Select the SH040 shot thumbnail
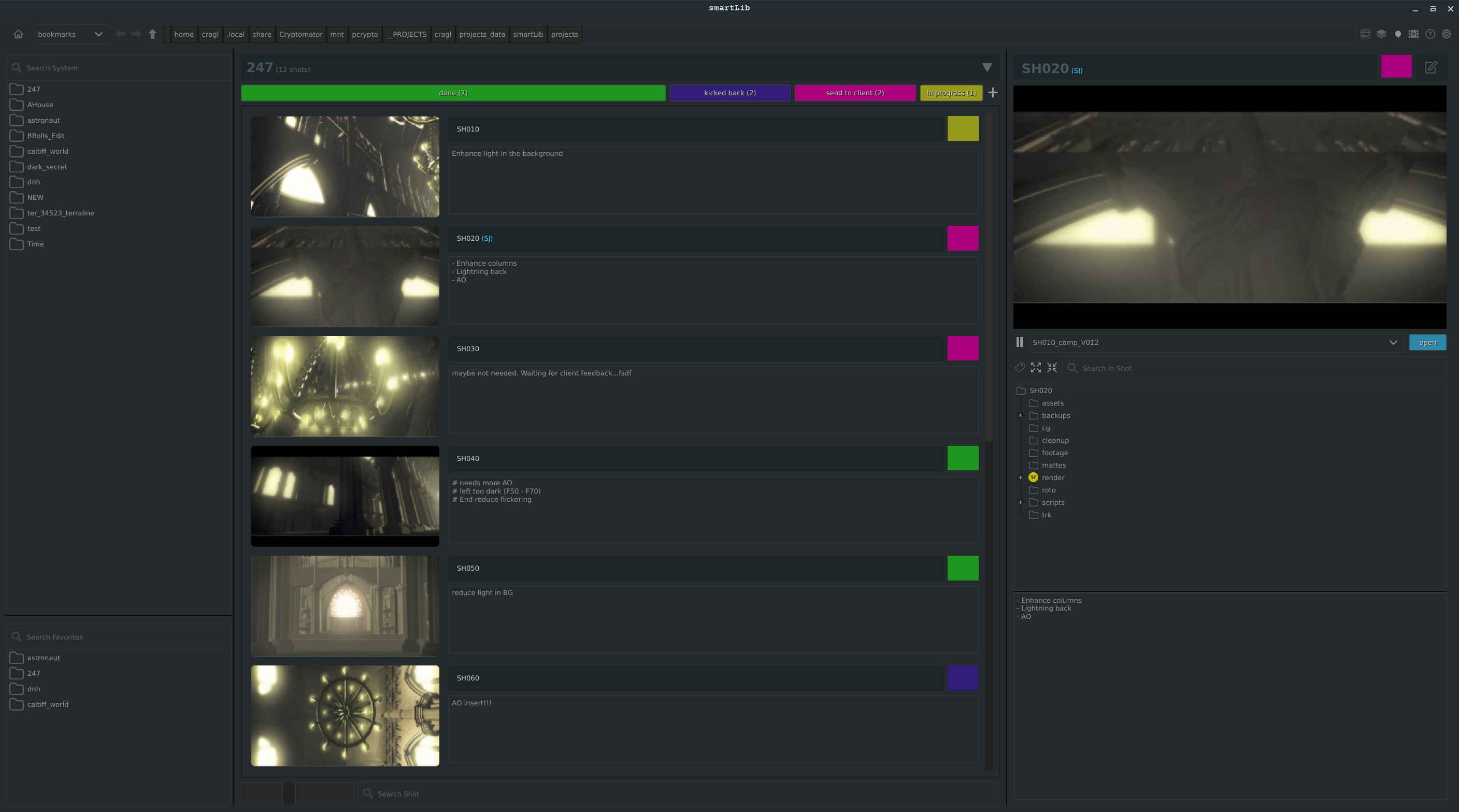 pos(345,496)
